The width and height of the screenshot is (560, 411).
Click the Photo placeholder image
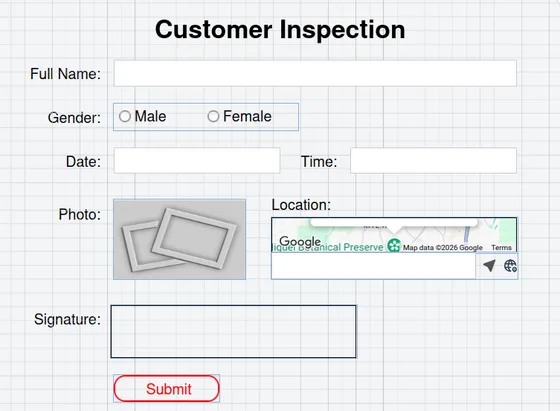click(180, 239)
